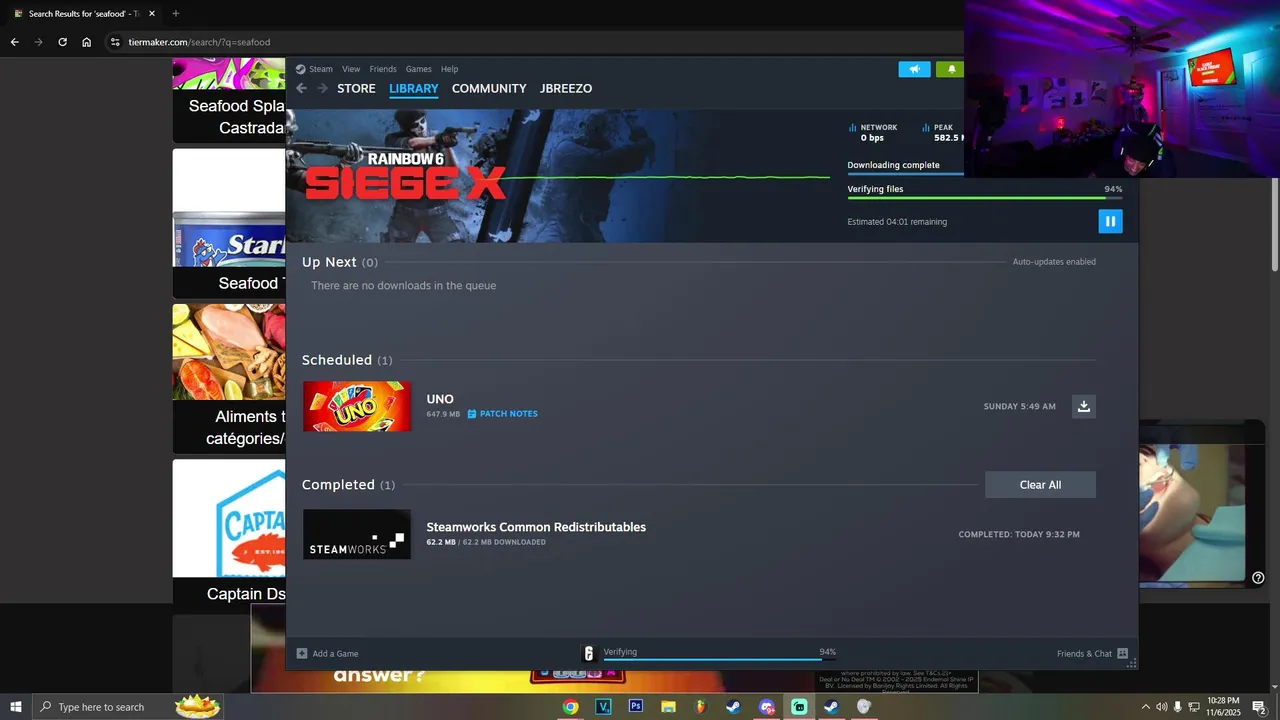1280x720 pixels.
Task: Go back in Steam navigation
Action: (x=301, y=88)
